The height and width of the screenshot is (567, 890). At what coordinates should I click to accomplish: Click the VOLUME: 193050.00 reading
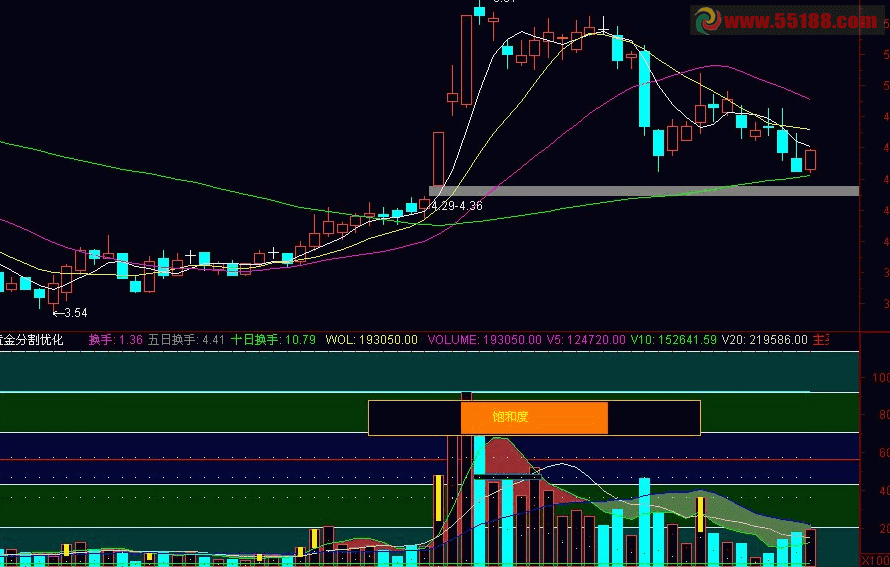484,340
